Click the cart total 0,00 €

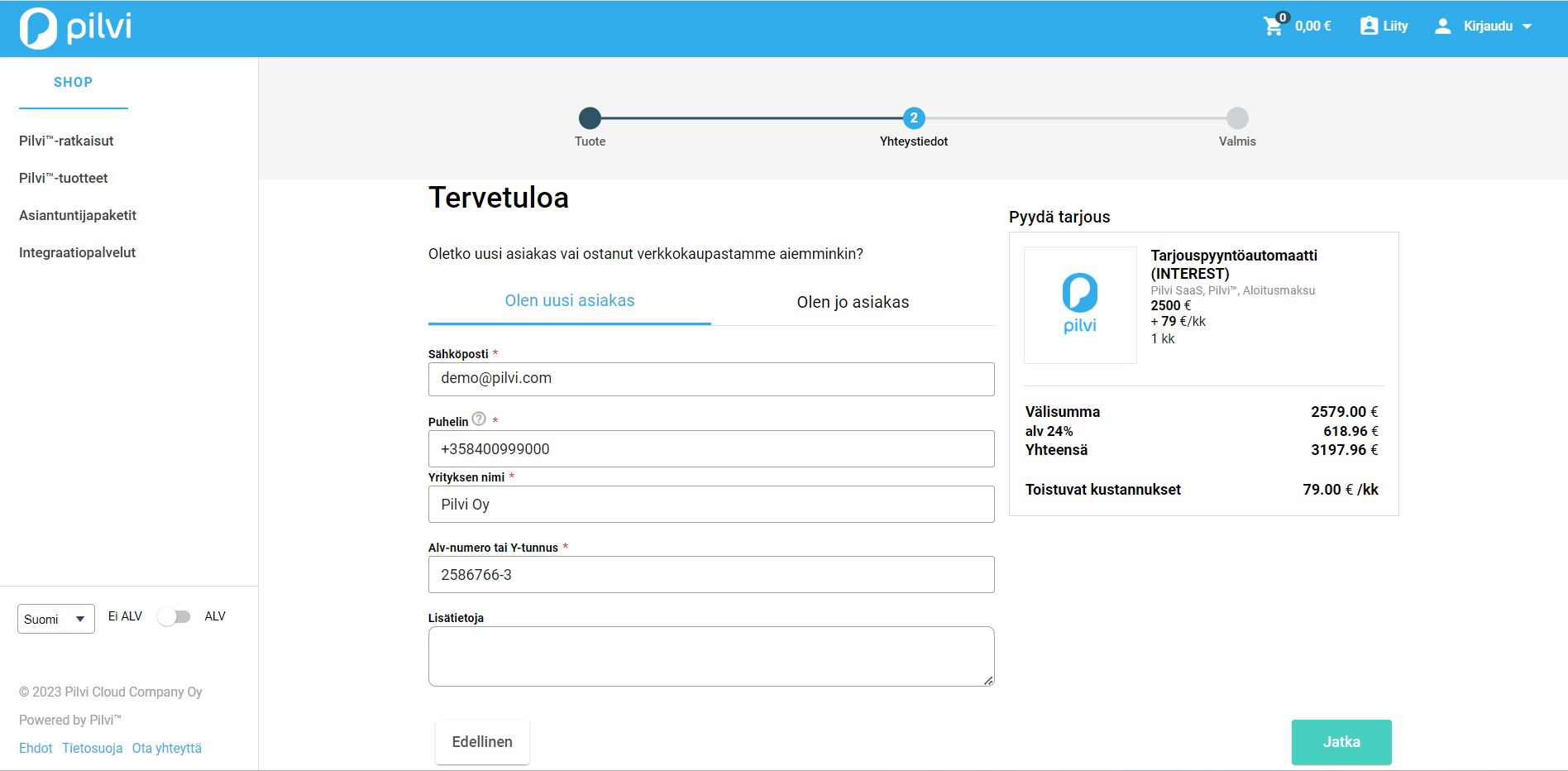[x=1313, y=26]
